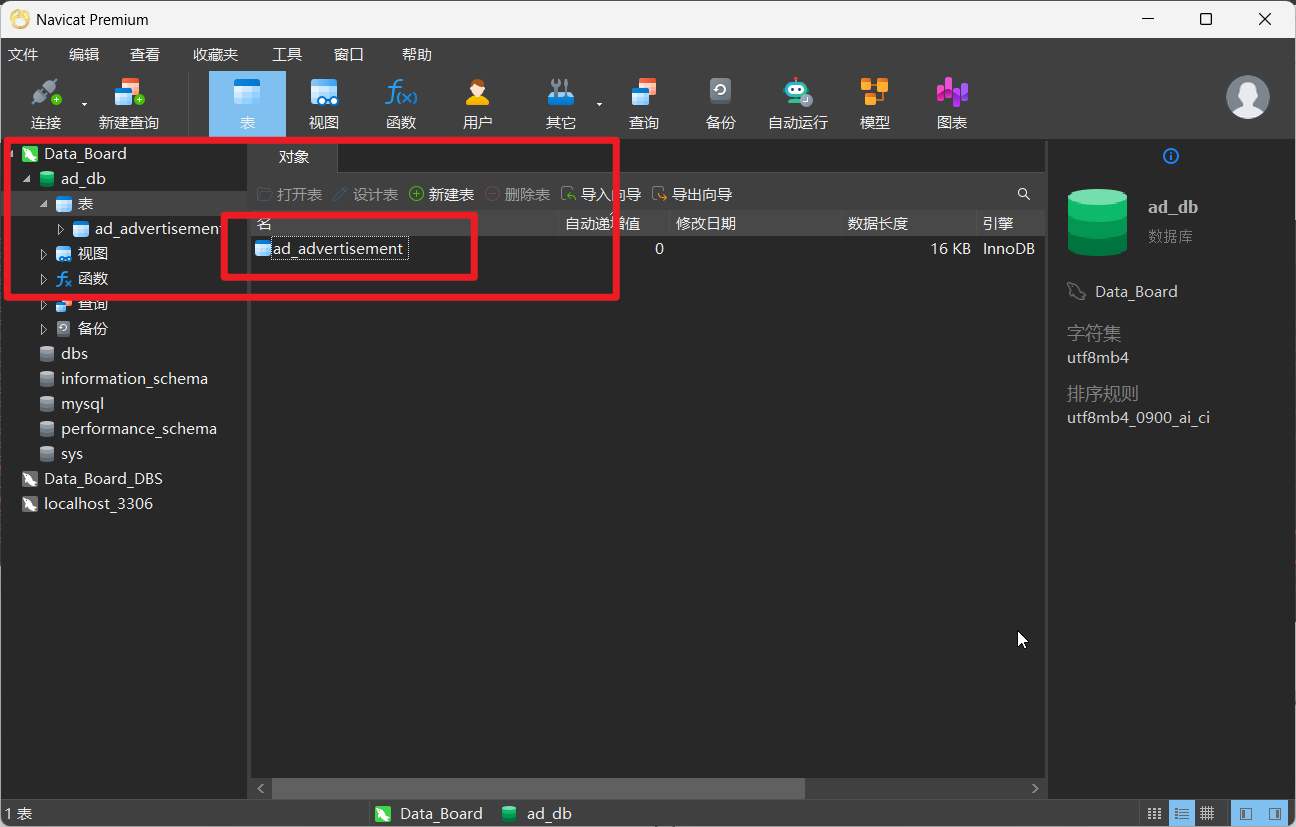Open the 视图 views toolbar button
This screenshot has width=1296, height=827.
coord(324,104)
